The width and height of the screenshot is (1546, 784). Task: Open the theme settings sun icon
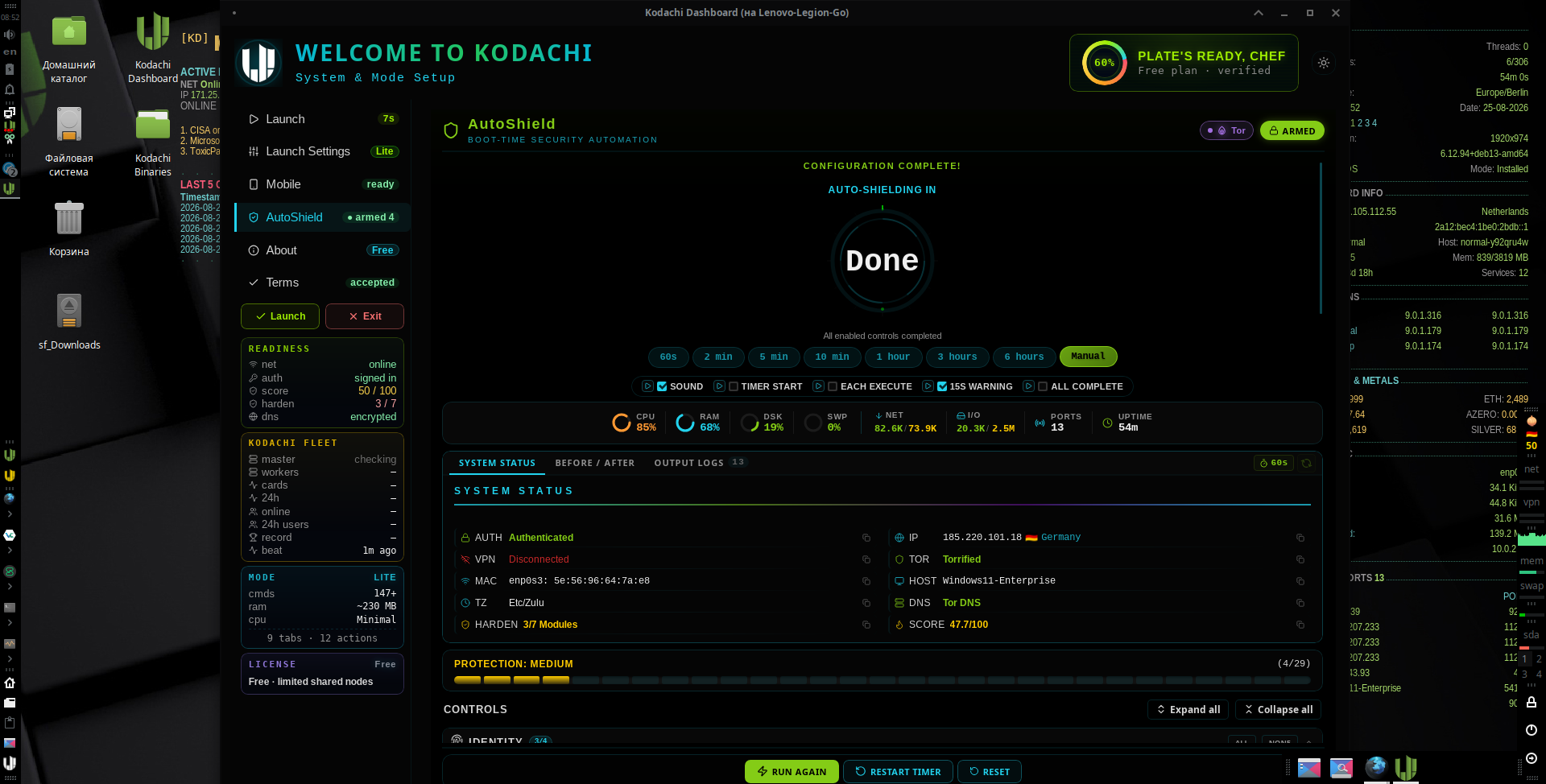1324,63
